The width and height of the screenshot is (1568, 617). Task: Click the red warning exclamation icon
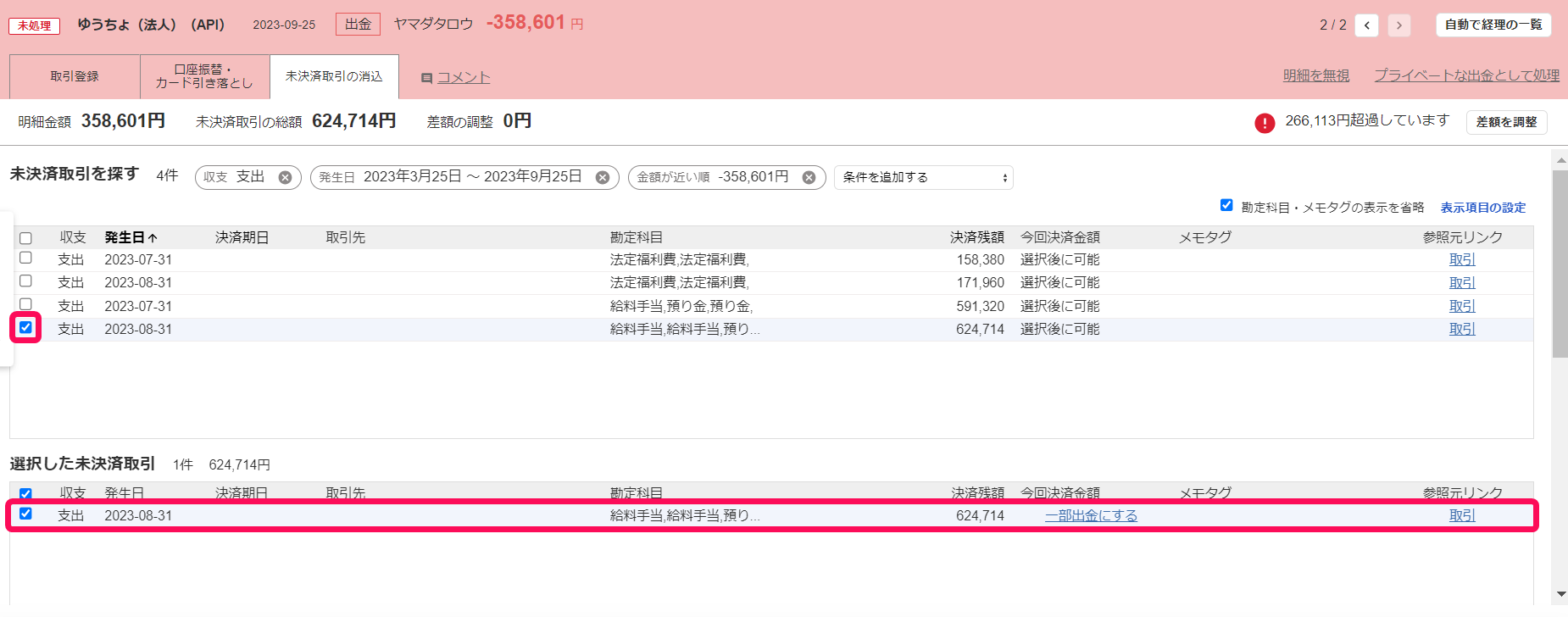1265,123
